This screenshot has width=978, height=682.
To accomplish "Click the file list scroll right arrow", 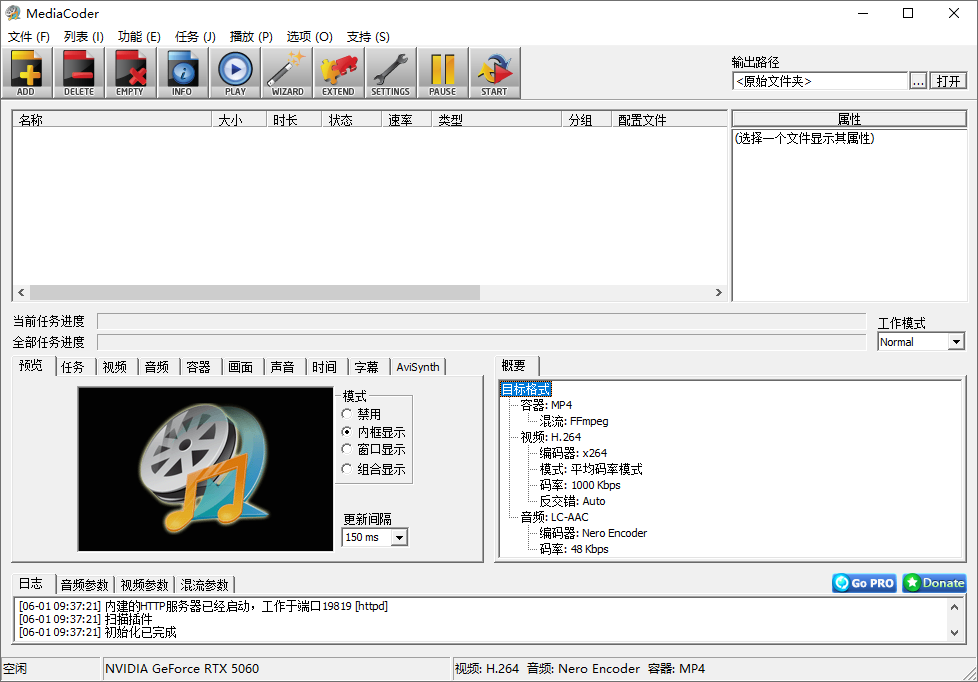I will click(719, 292).
